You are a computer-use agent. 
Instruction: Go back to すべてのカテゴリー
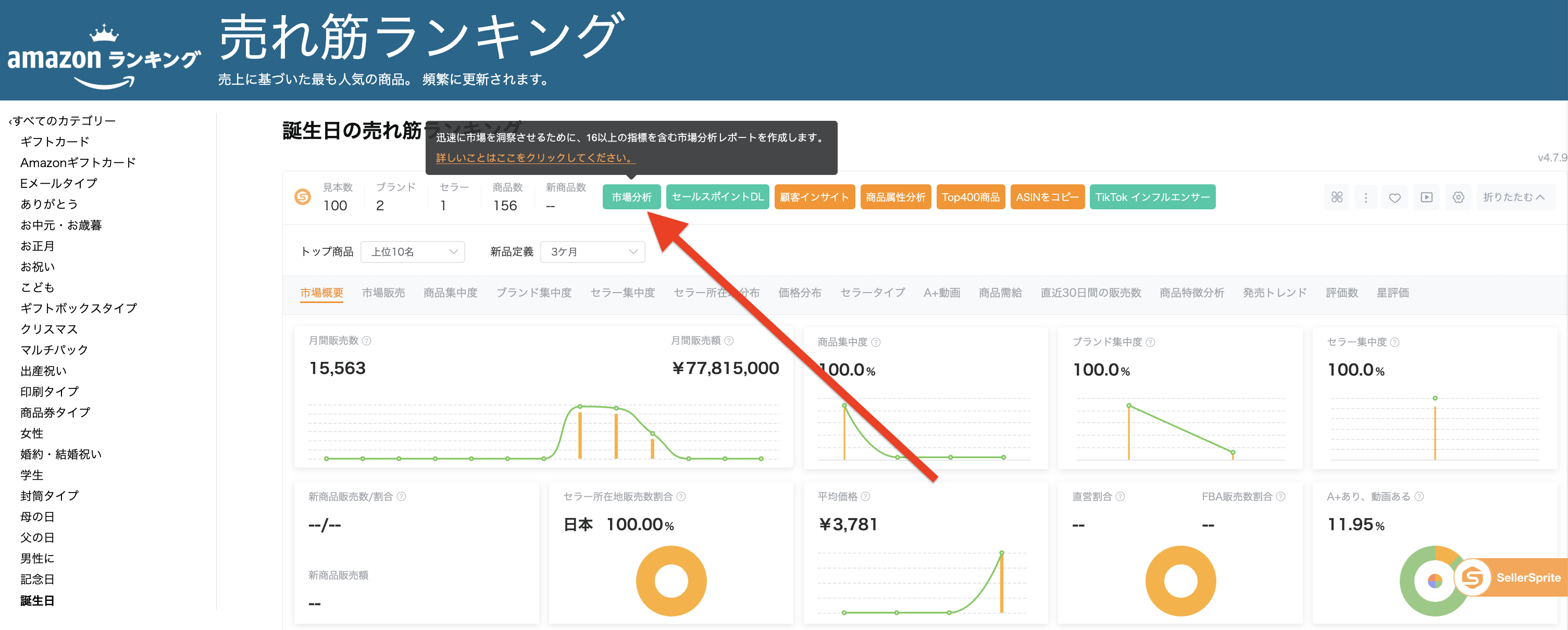coord(63,120)
